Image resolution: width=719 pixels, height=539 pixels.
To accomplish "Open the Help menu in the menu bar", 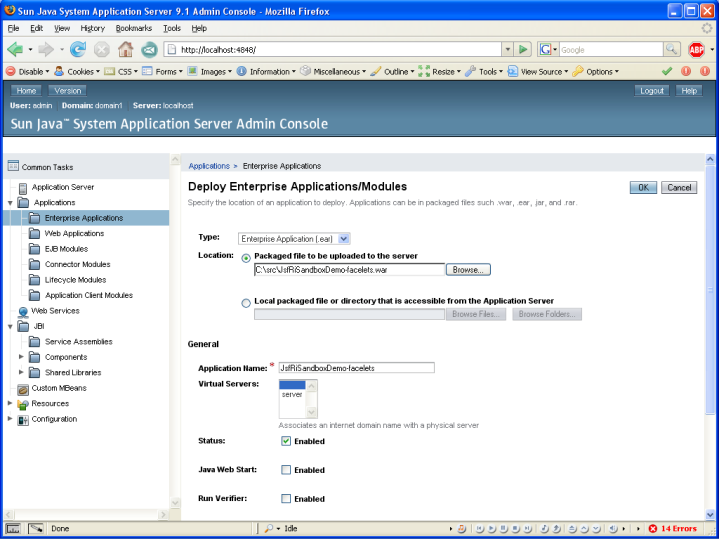I will pyautogui.click(x=199, y=28).
